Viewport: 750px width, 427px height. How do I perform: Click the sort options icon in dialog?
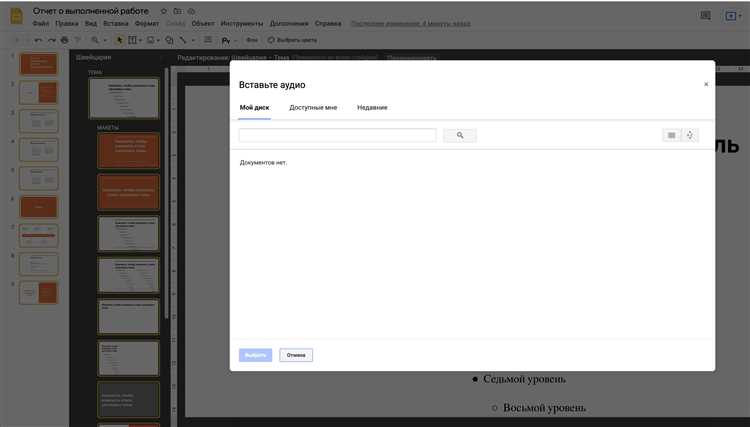[690, 135]
